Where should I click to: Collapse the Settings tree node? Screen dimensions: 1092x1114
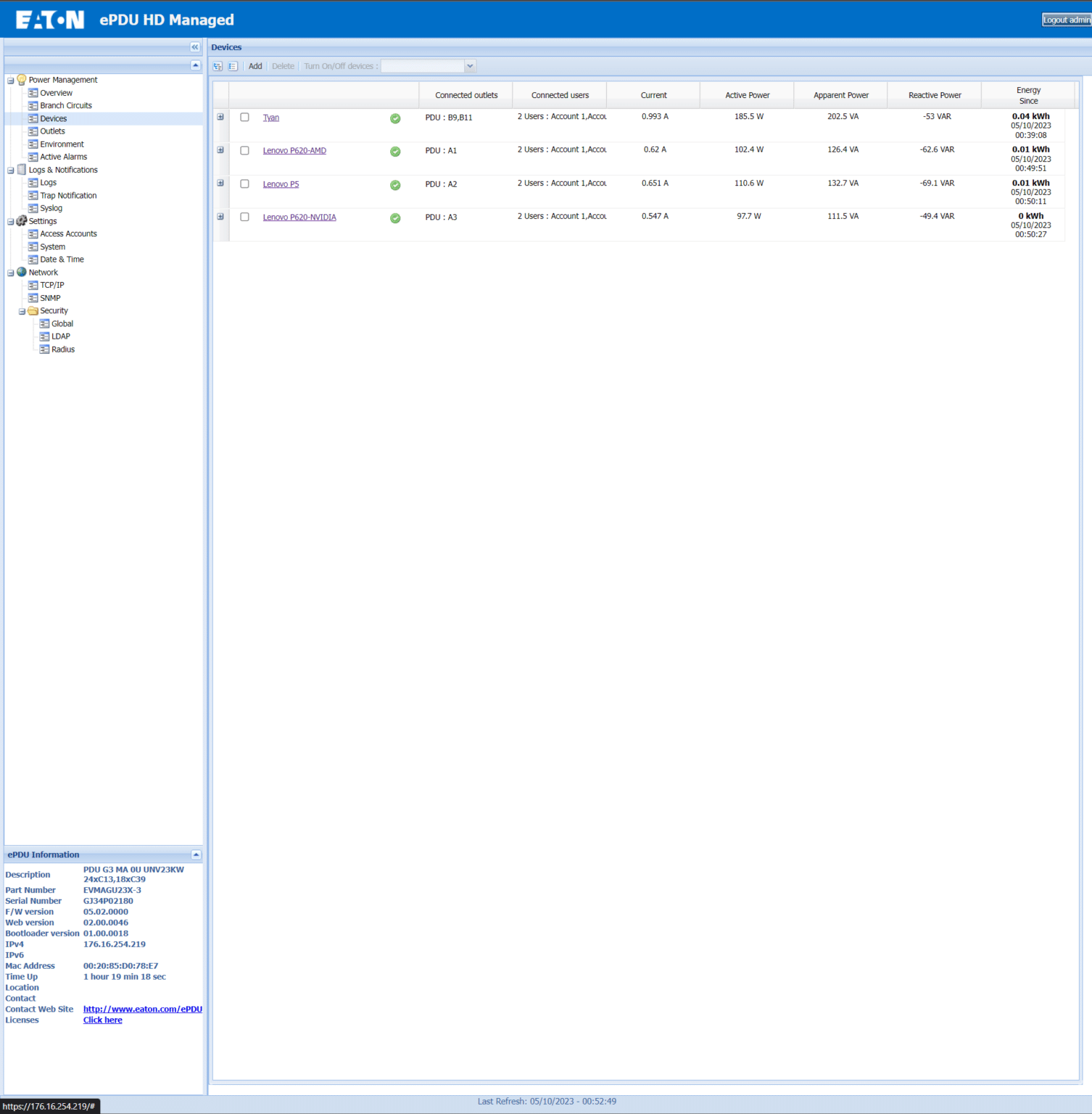(x=10, y=222)
